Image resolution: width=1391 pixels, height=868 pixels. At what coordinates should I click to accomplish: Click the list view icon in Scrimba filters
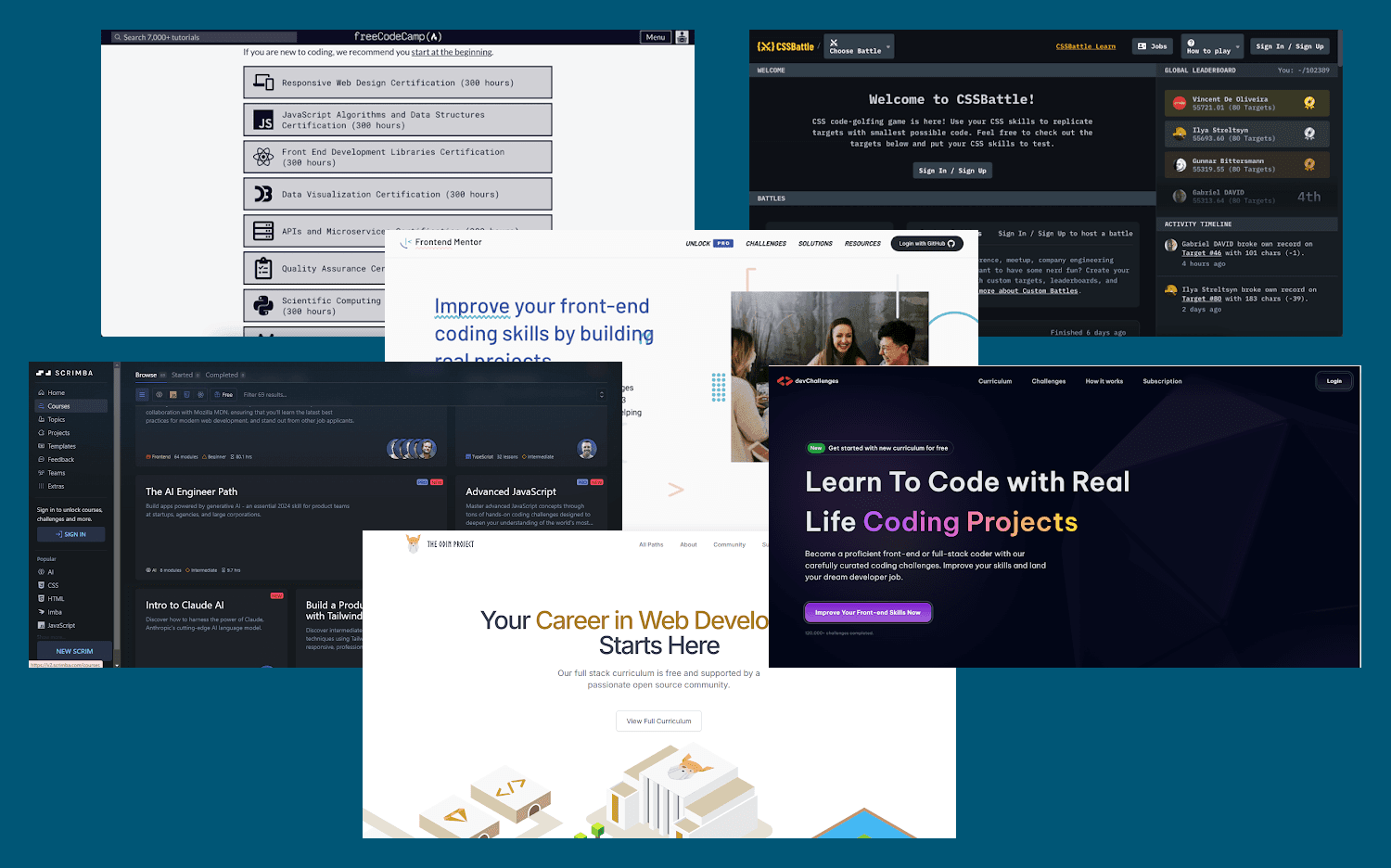tap(143, 394)
